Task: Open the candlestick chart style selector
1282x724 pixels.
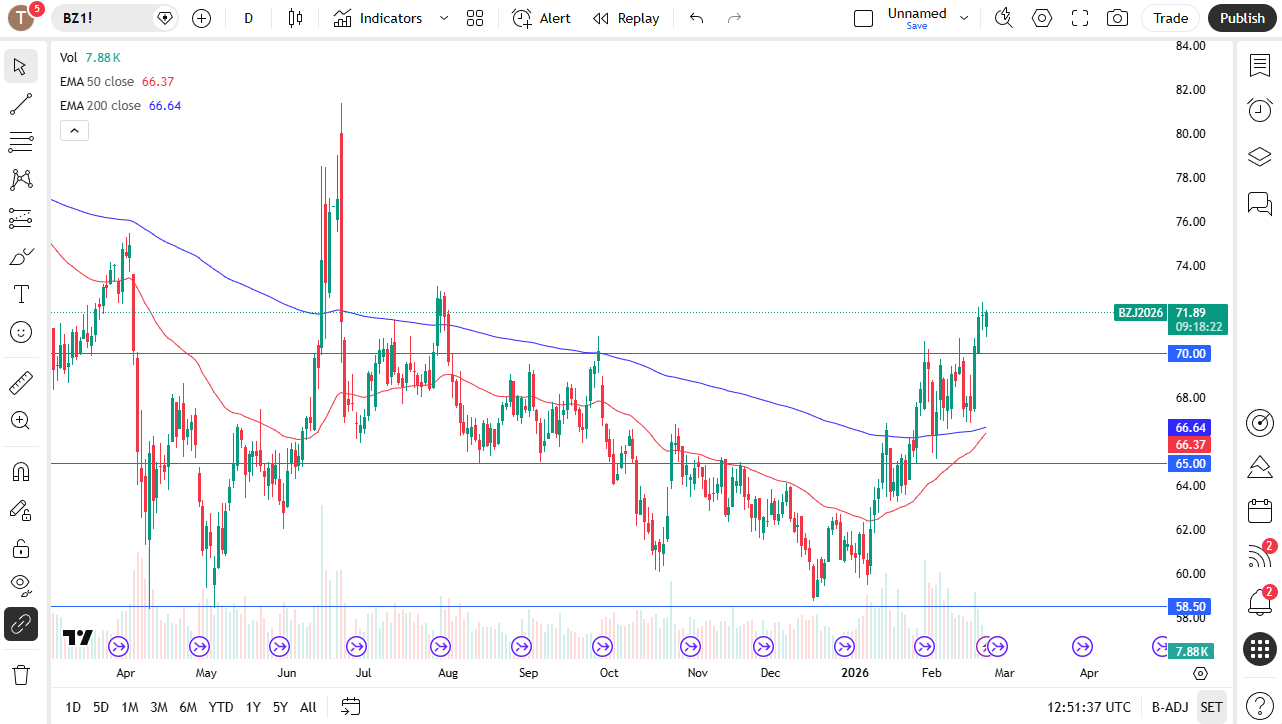Action: (294, 18)
